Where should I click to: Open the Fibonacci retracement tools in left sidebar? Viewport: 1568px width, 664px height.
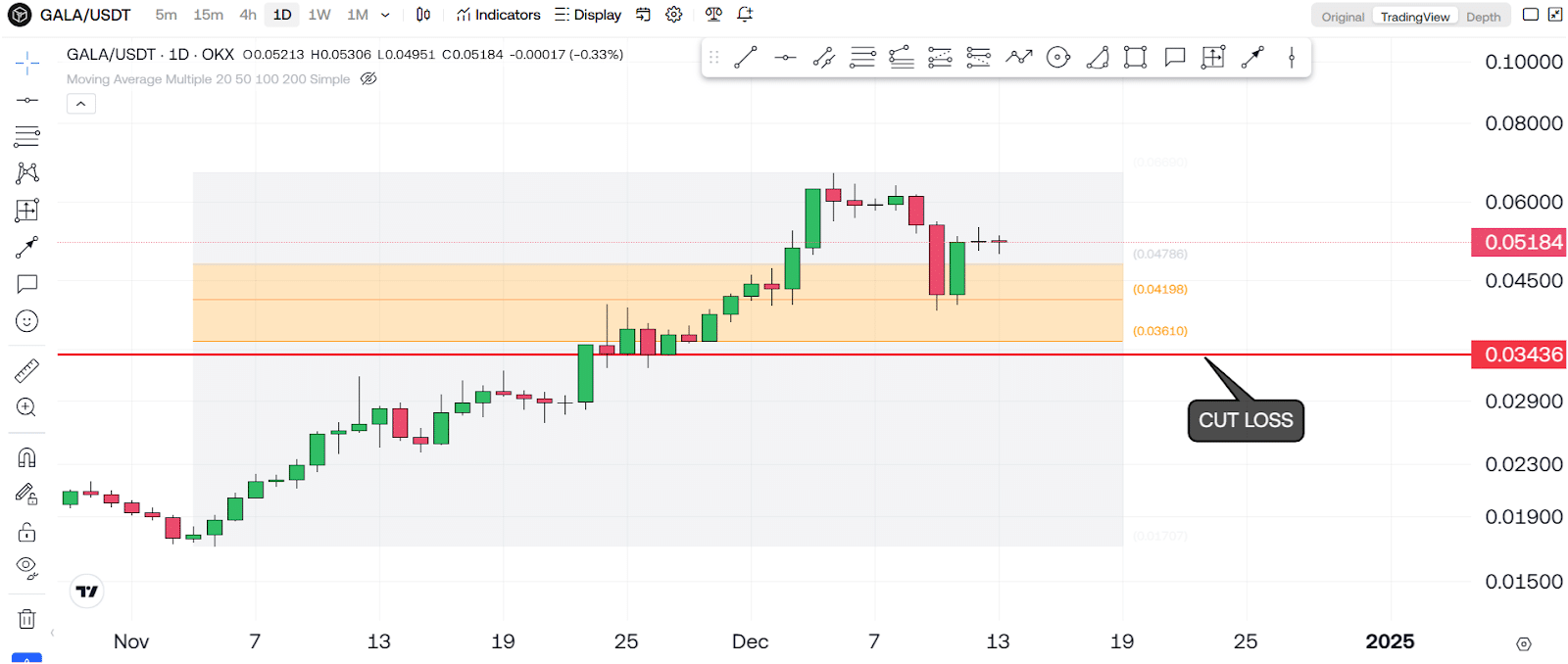(27, 136)
